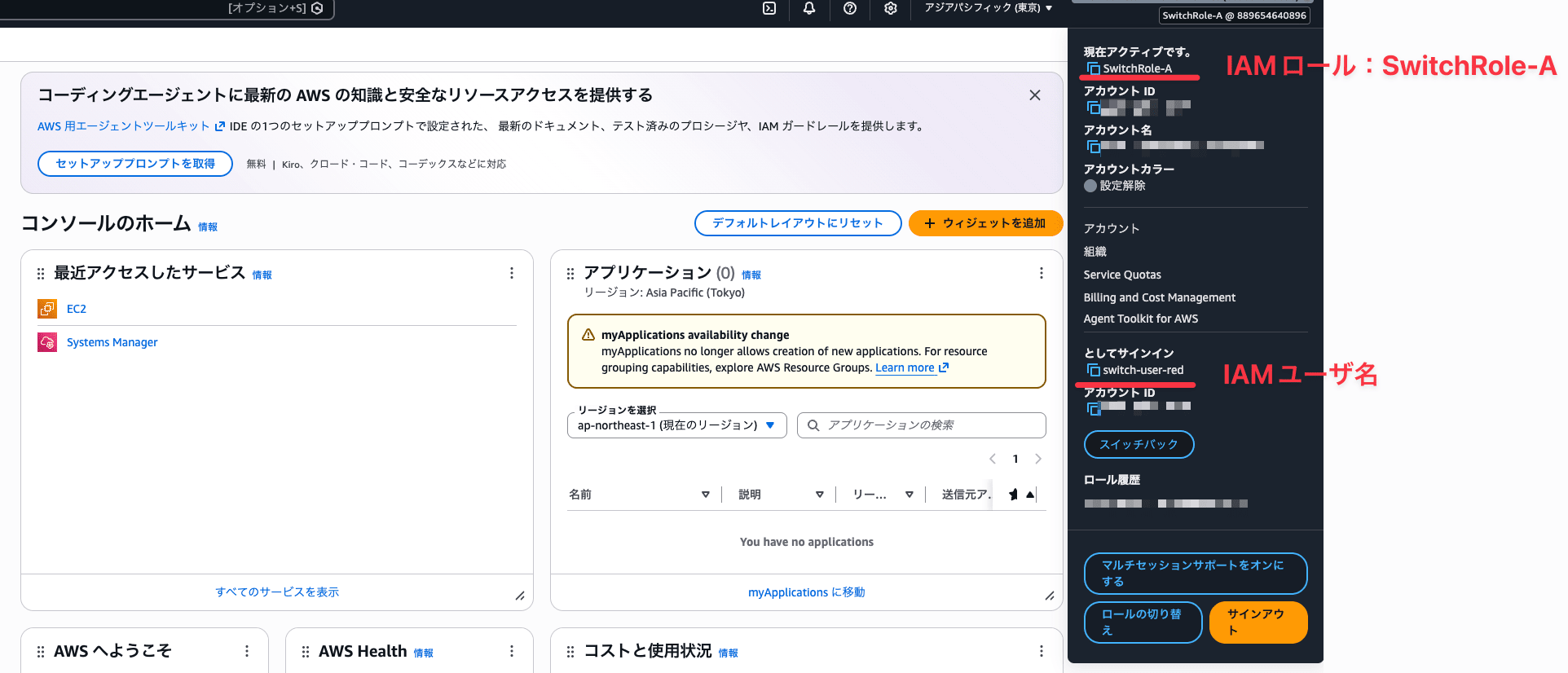
Task: Open Billing and Cost Management
Action: [1160, 297]
